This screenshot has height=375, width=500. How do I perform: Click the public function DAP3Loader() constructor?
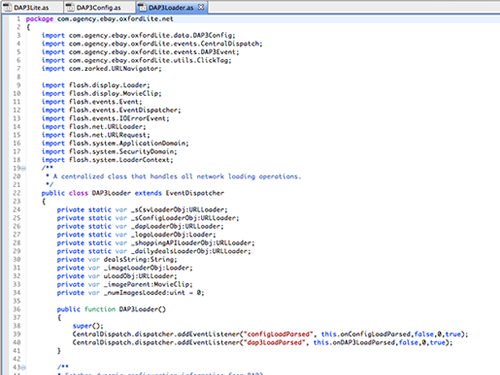(111, 309)
